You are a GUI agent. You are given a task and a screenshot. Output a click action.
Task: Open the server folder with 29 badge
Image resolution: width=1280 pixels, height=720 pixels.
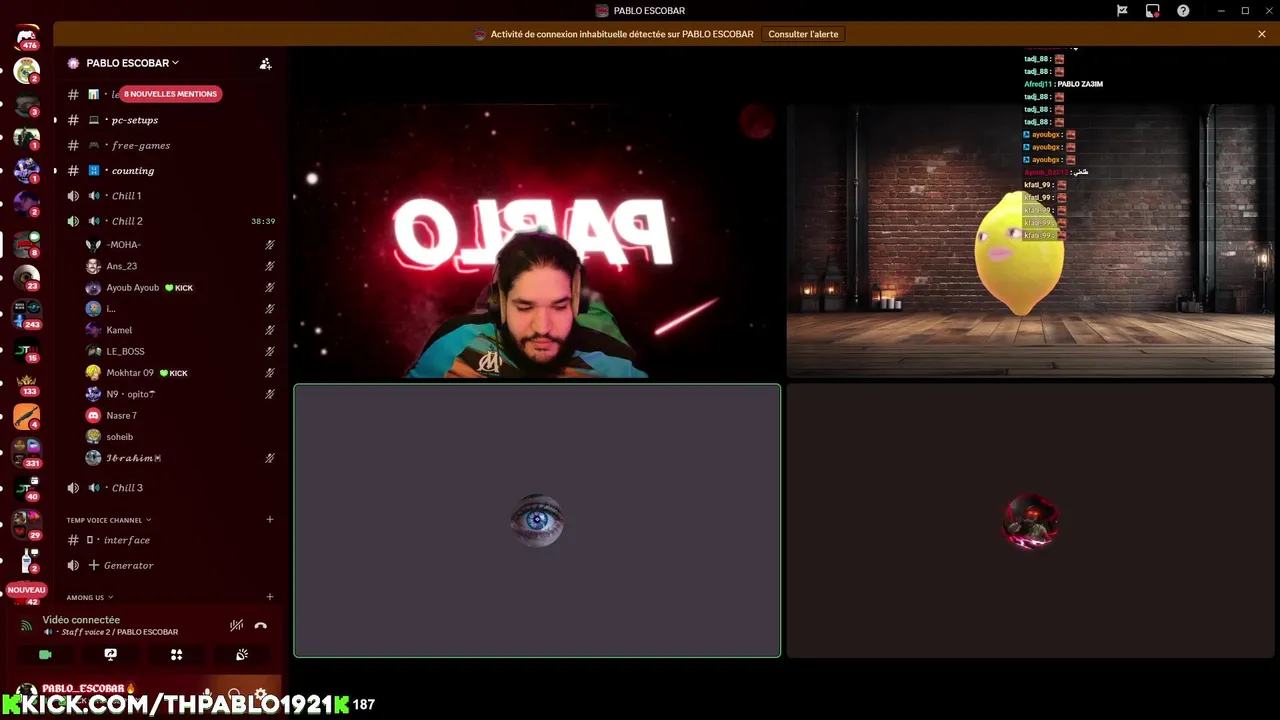27,524
